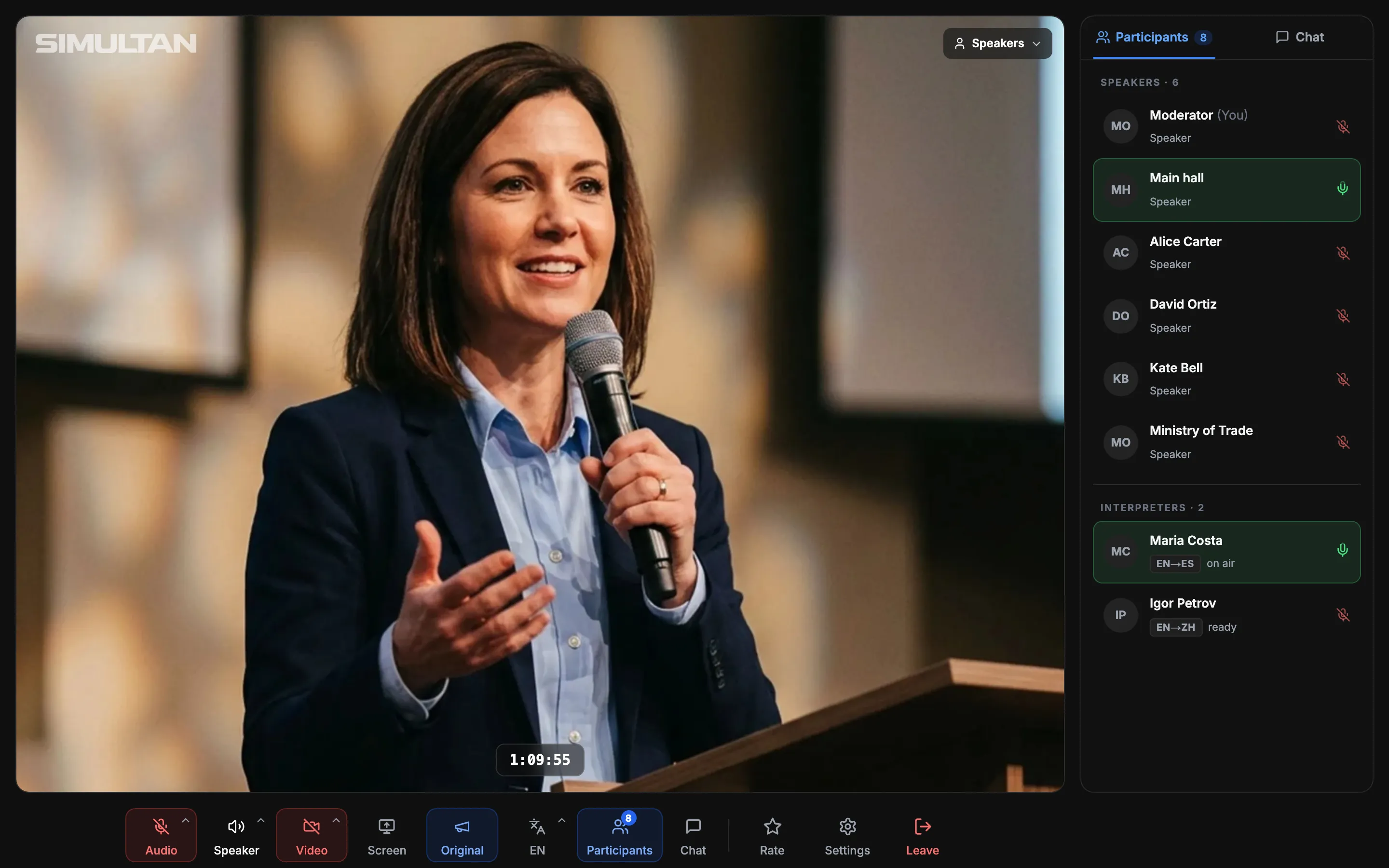The height and width of the screenshot is (868, 1389).
Task: Click Alice Carter's muted mic icon
Action: click(1343, 253)
